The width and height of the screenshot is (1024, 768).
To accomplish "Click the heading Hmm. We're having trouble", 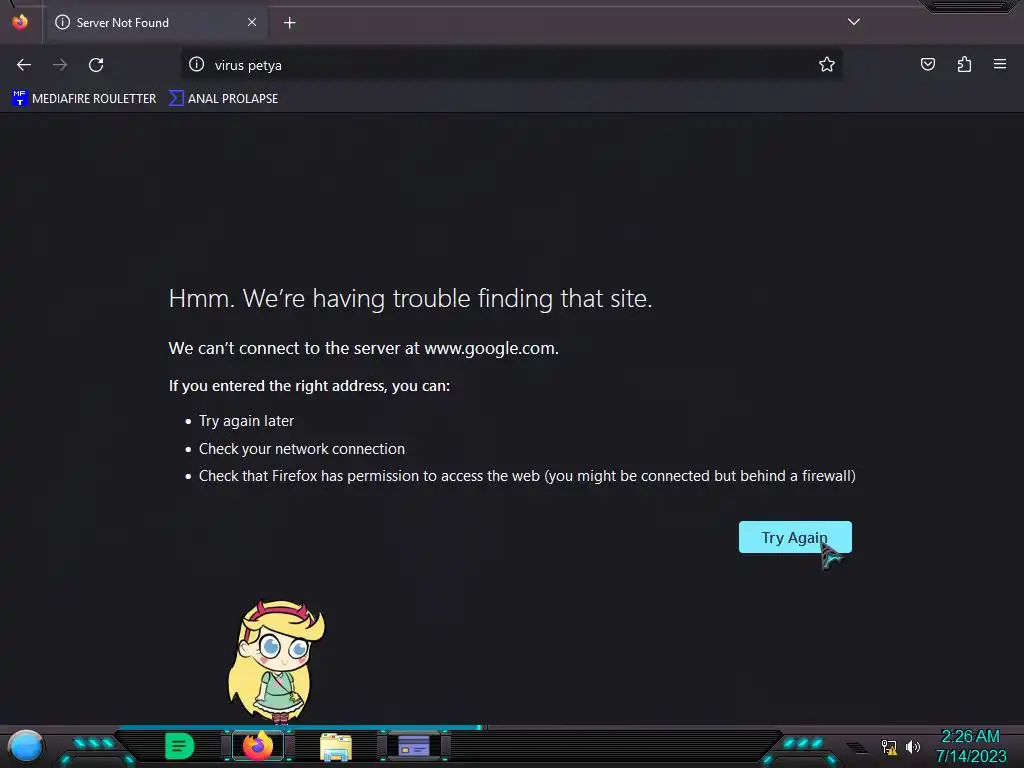I will pyautogui.click(x=410, y=298).
